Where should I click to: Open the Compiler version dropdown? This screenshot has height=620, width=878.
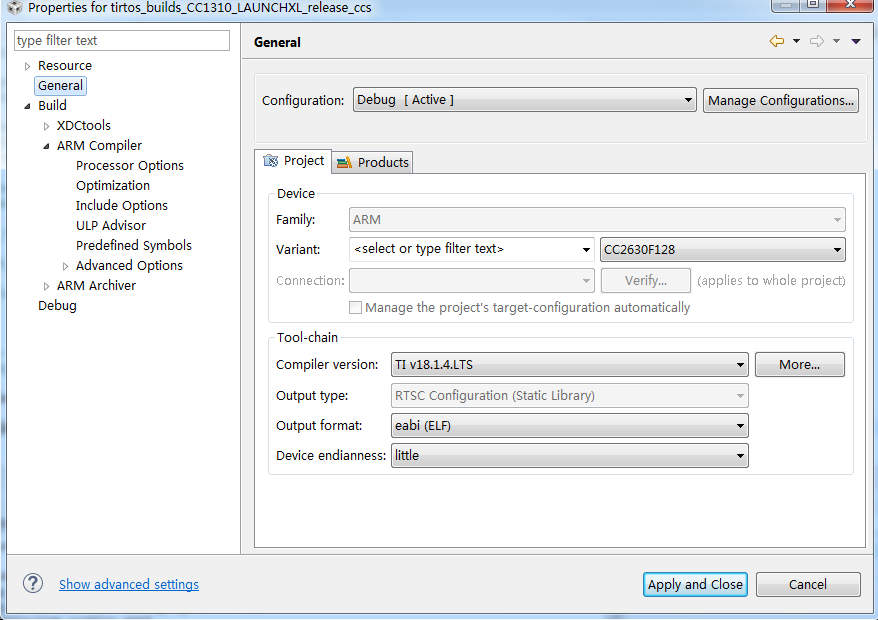569,365
